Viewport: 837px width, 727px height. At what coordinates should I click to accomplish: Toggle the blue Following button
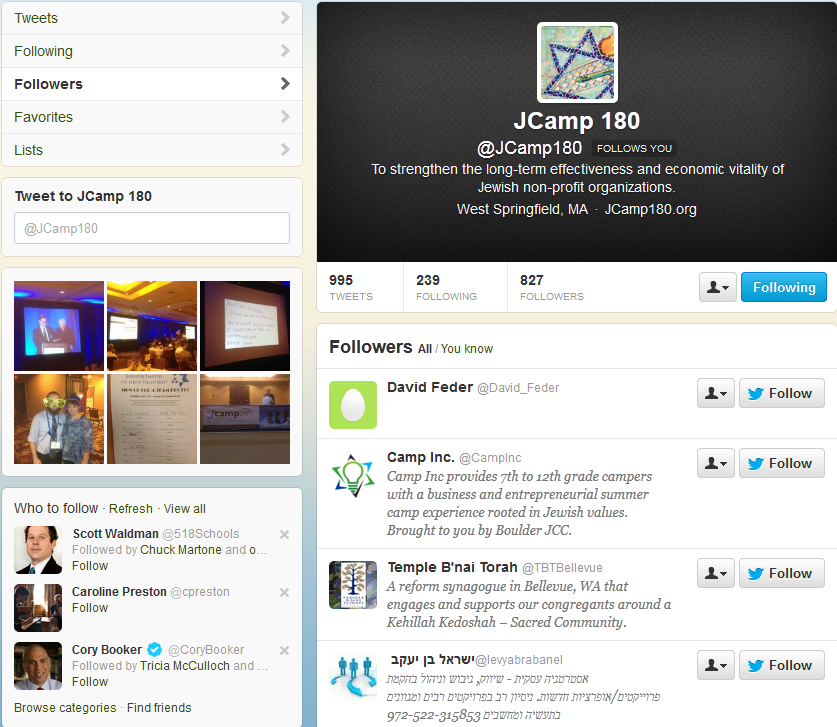click(x=784, y=287)
